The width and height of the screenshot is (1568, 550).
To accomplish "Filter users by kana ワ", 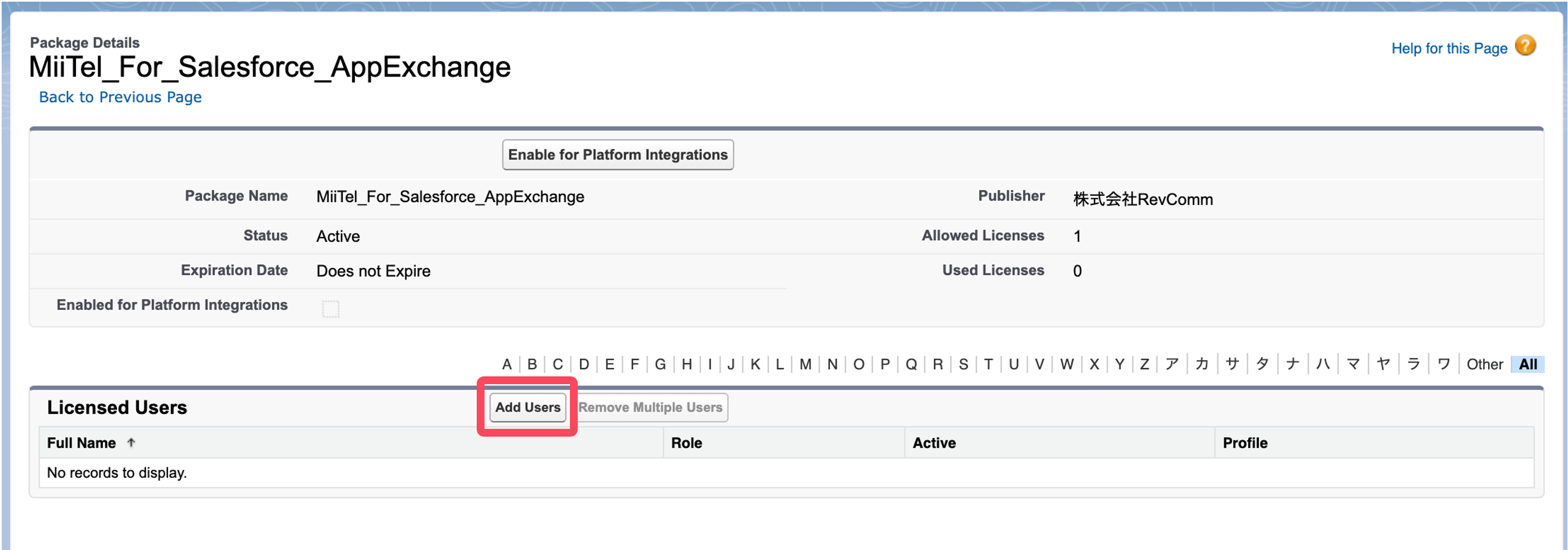I will (1443, 364).
